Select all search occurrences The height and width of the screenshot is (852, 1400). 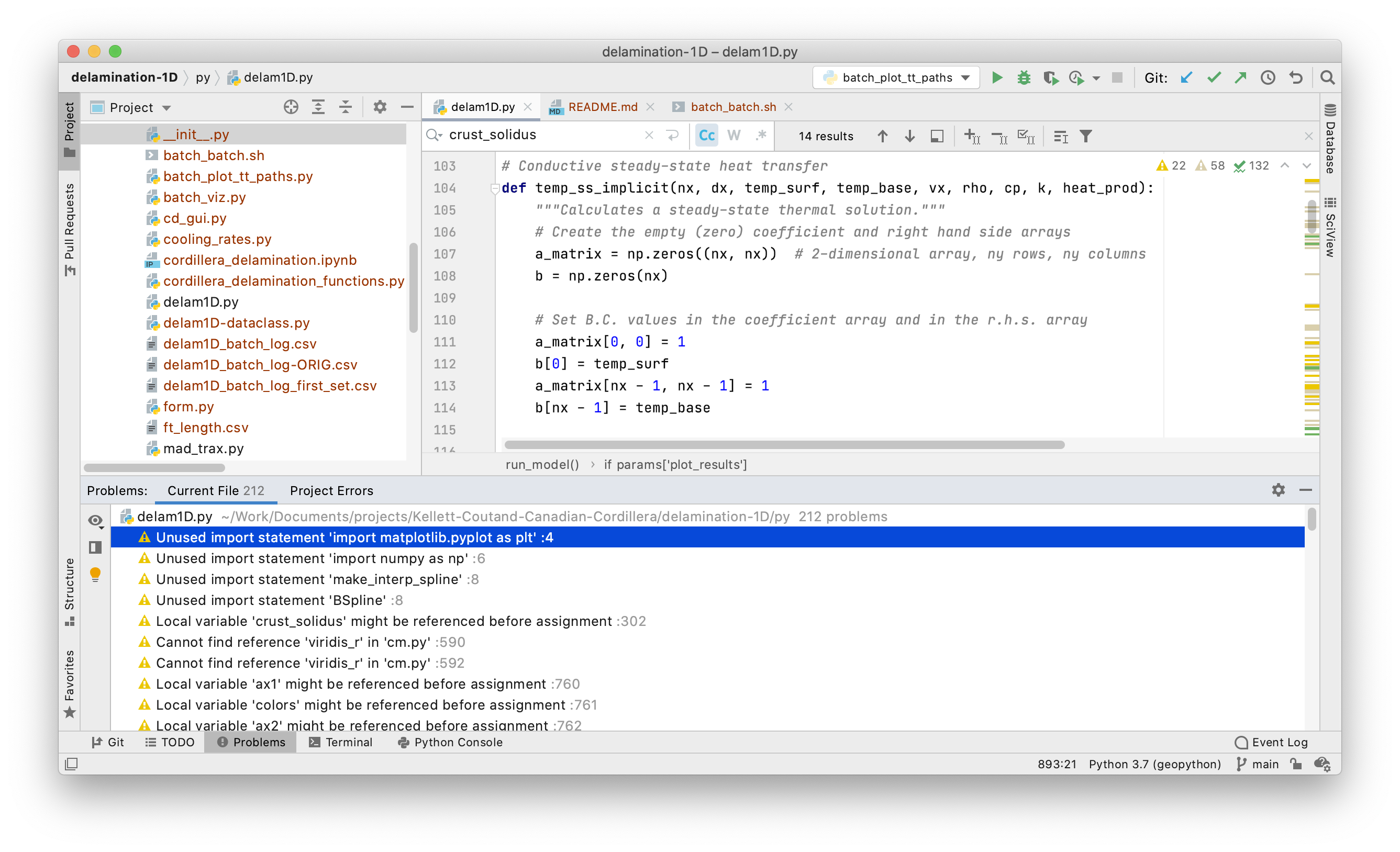click(1026, 136)
